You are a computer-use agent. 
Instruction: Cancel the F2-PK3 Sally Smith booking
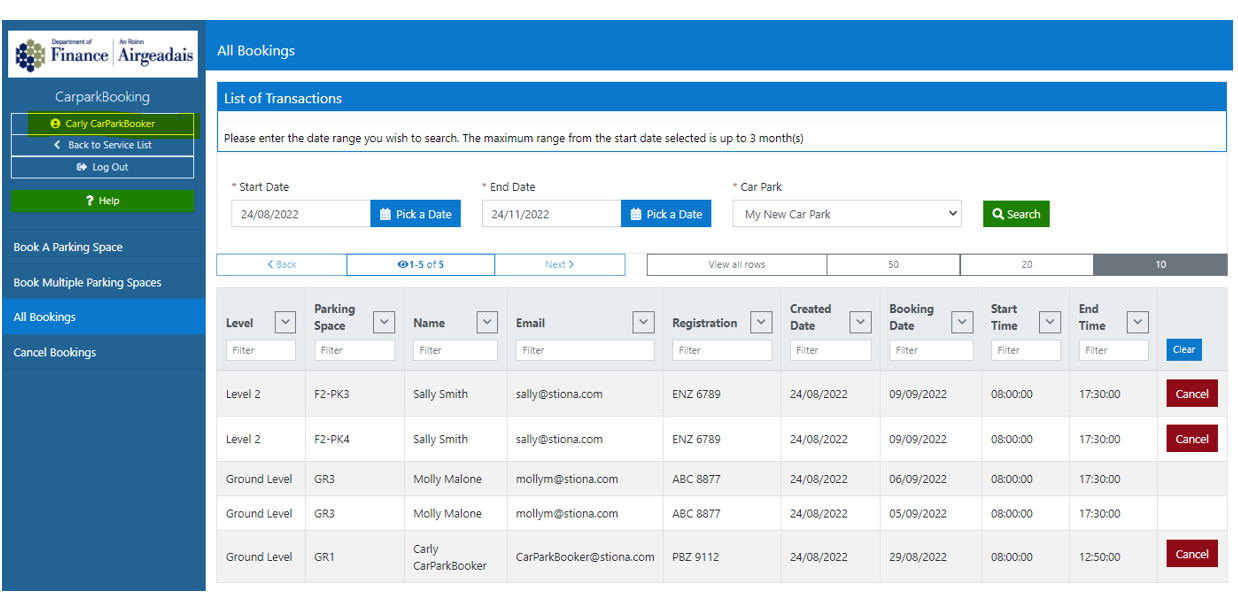(1191, 394)
